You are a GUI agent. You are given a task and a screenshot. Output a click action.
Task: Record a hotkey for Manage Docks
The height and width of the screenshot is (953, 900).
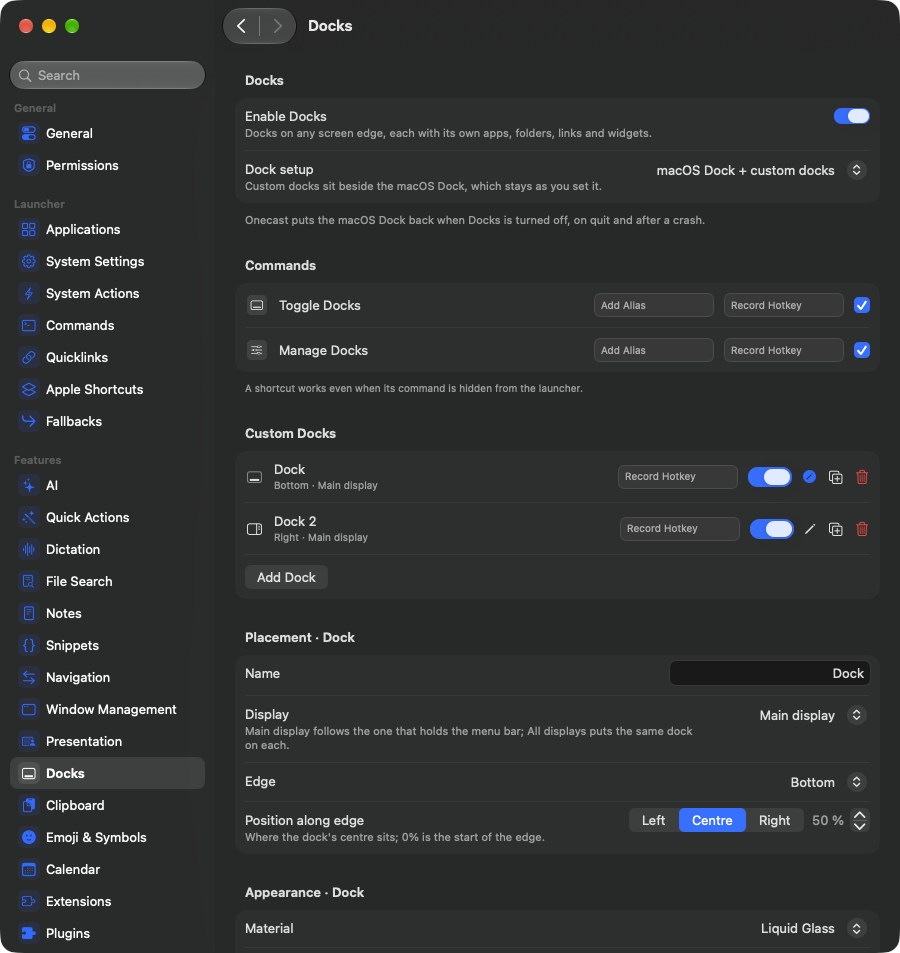point(783,350)
